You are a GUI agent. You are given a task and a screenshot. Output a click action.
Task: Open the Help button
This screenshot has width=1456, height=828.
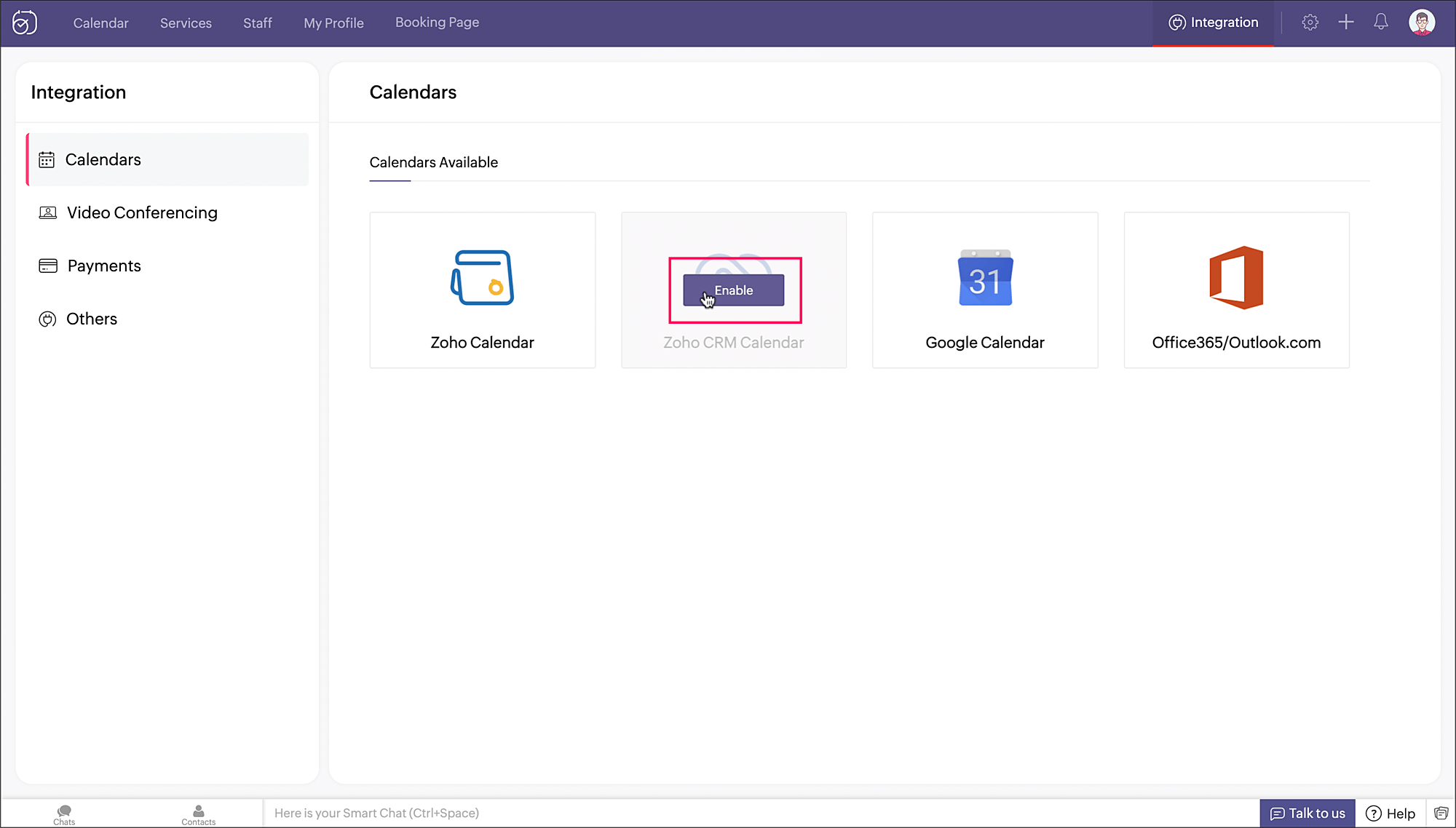(1390, 813)
